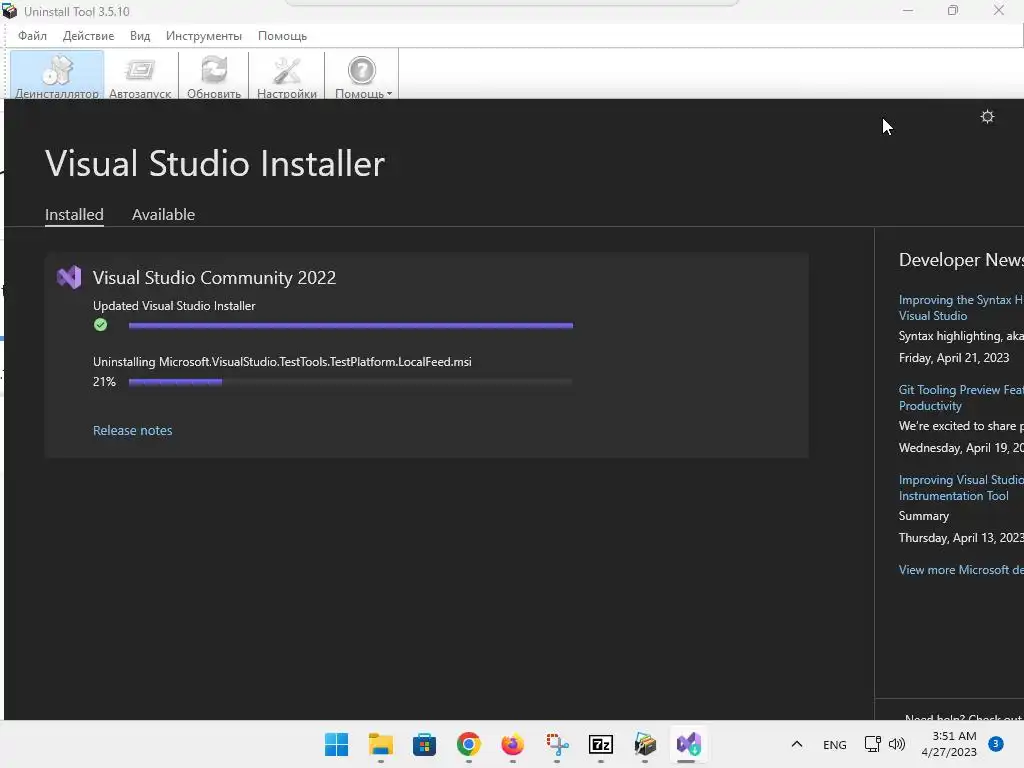Open the clock showing 3:51 AM
This screenshot has height=768, width=1024.
948,744
